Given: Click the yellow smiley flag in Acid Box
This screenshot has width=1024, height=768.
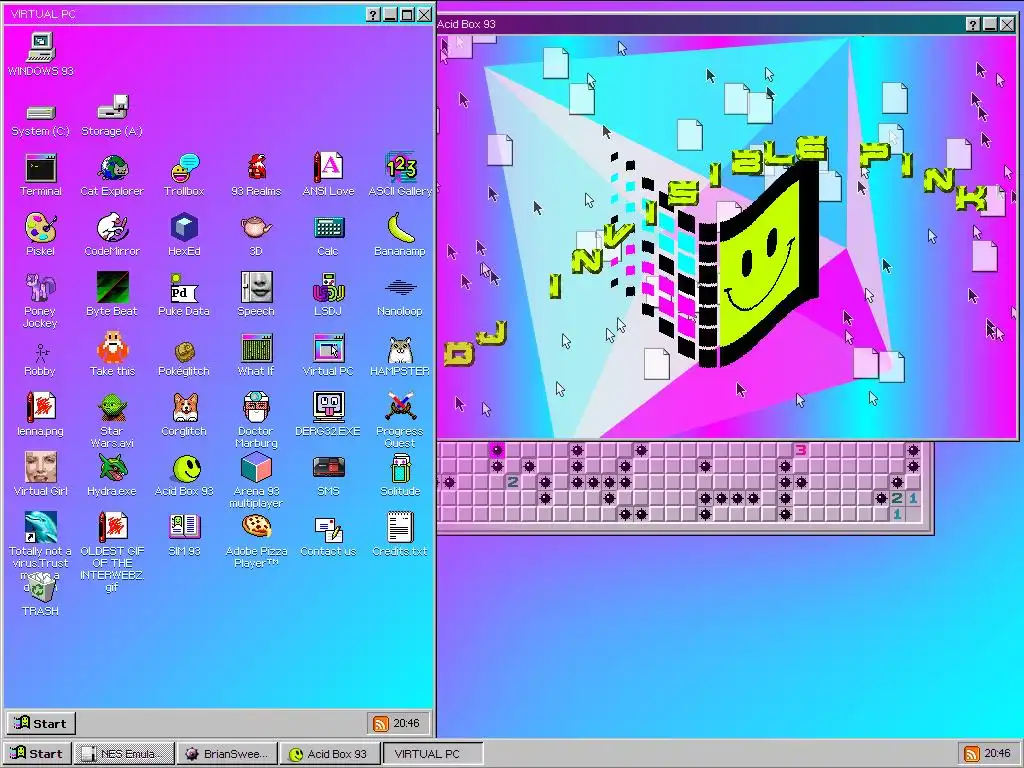Looking at the screenshot, I should [760, 264].
